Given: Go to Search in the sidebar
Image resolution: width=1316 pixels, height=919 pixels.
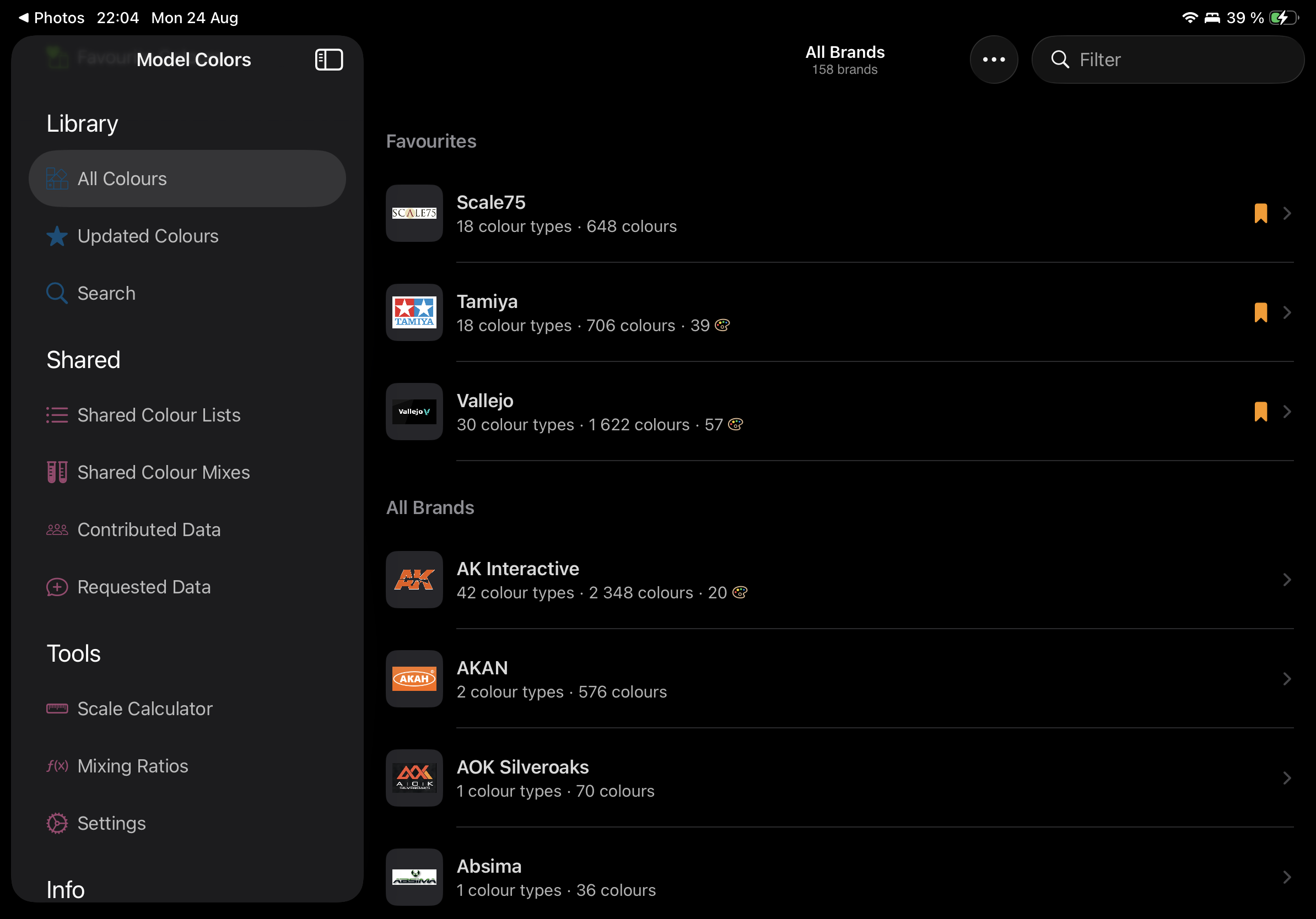Looking at the screenshot, I should 187,293.
